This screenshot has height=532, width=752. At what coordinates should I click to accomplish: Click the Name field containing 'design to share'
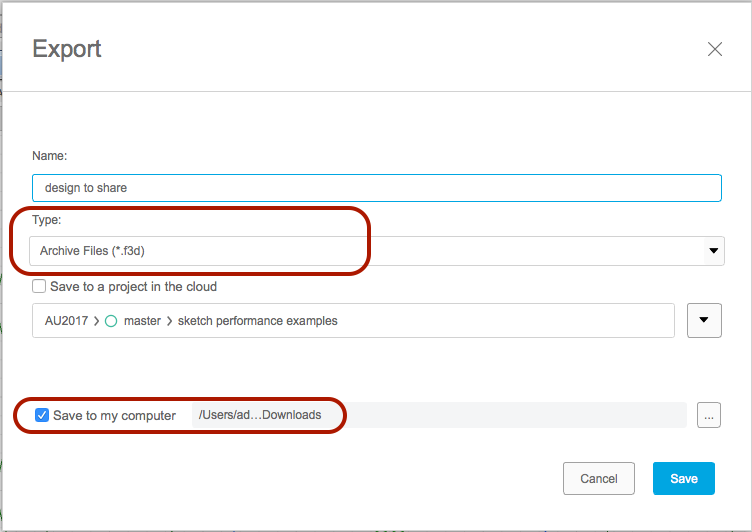click(376, 188)
